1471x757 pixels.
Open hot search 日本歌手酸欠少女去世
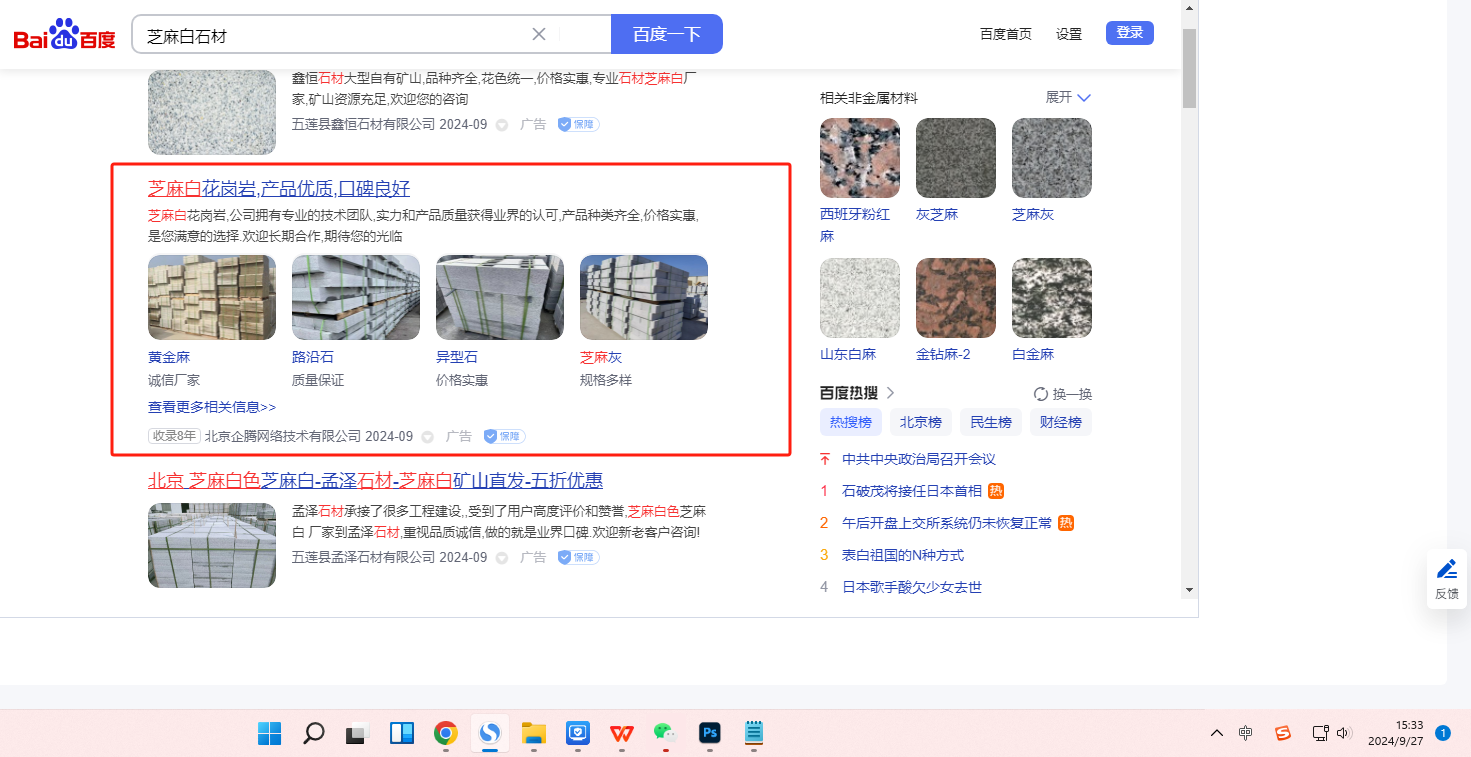click(912, 587)
